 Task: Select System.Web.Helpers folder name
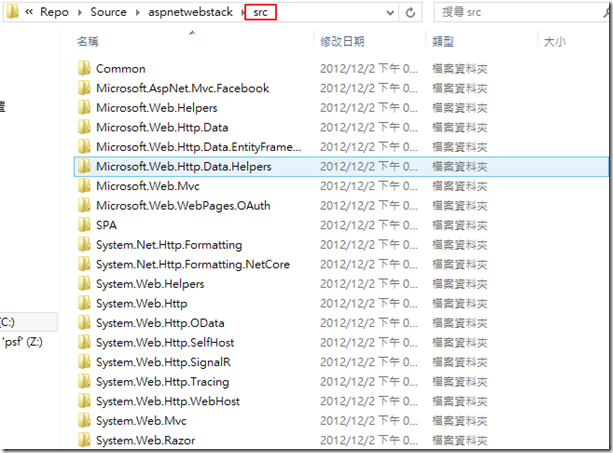(x=150, y=284)
